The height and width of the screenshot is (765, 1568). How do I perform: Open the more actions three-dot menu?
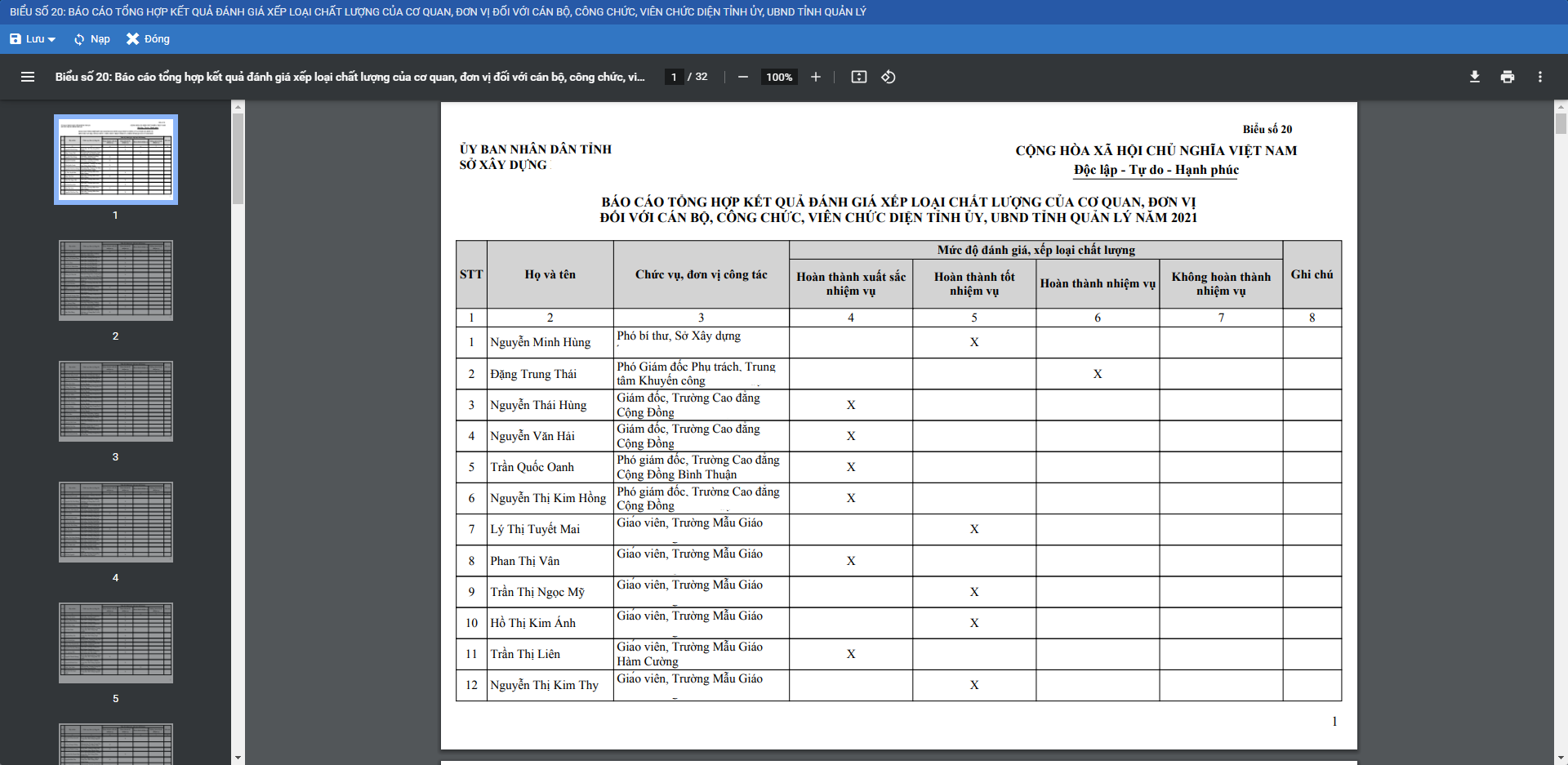point(1539,77)
